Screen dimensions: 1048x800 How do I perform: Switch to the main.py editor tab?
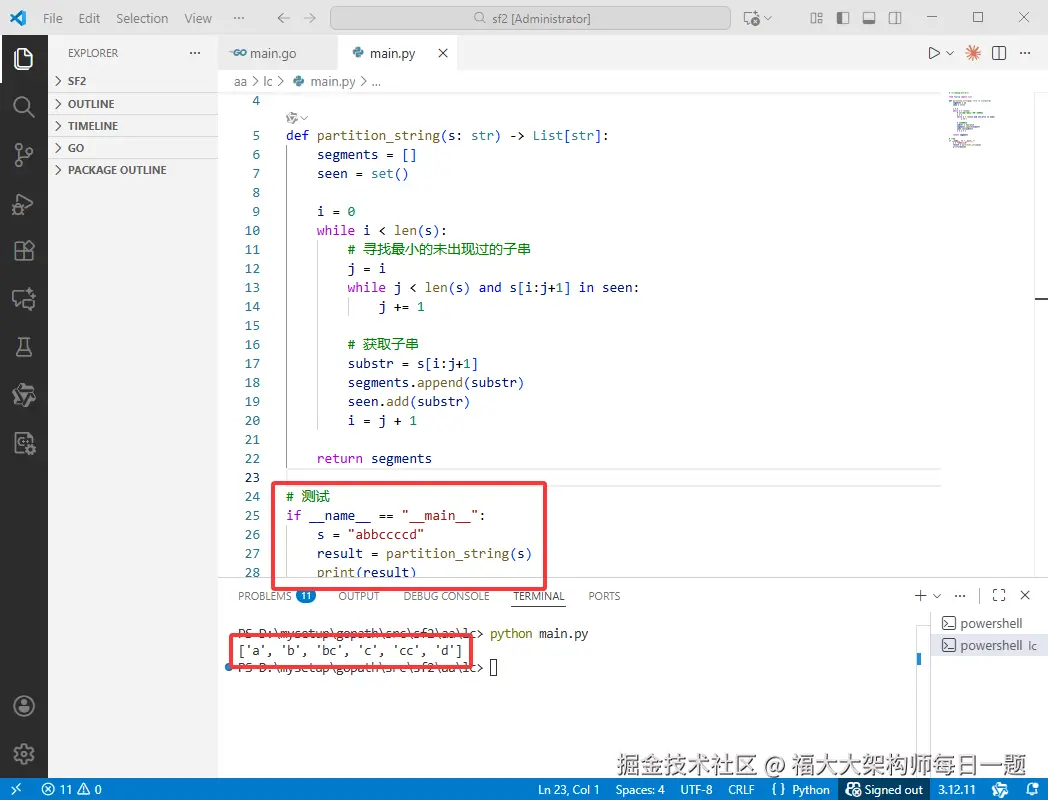[x=392, y=53]
